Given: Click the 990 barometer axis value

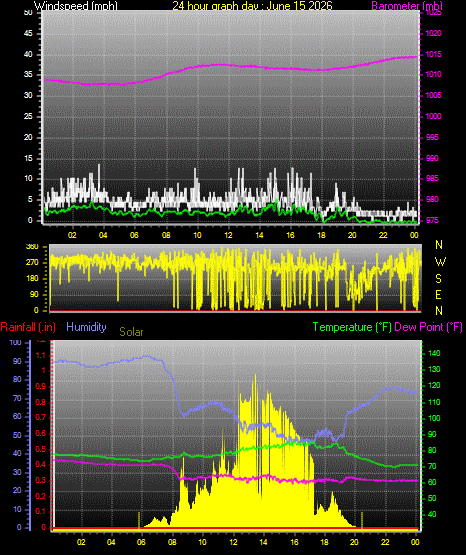Looking at the screenshot, I should click(432, 158).
